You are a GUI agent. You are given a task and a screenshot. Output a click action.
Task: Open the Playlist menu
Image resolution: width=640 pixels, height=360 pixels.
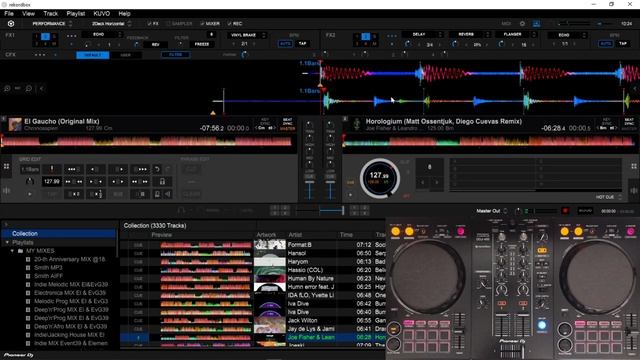tap(76, 13)
